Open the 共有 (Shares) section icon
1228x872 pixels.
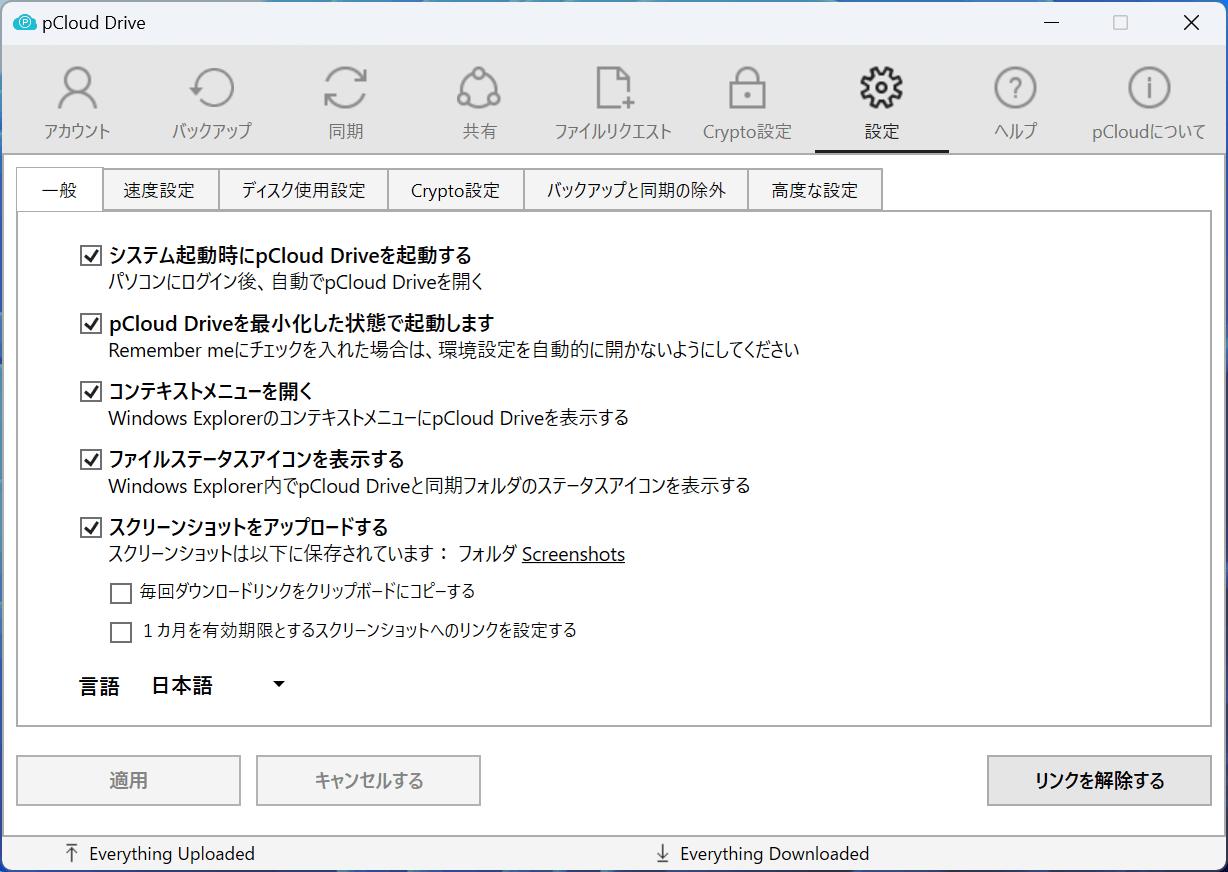click(x=479, y=89)
